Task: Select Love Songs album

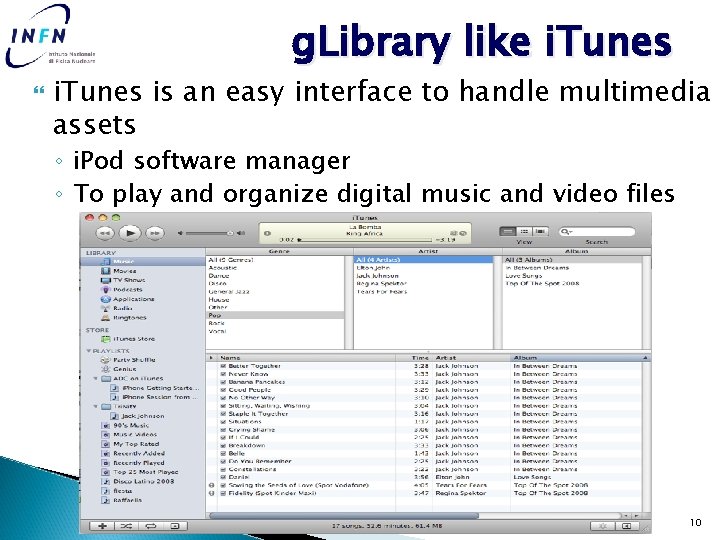Action: point(572,276)
